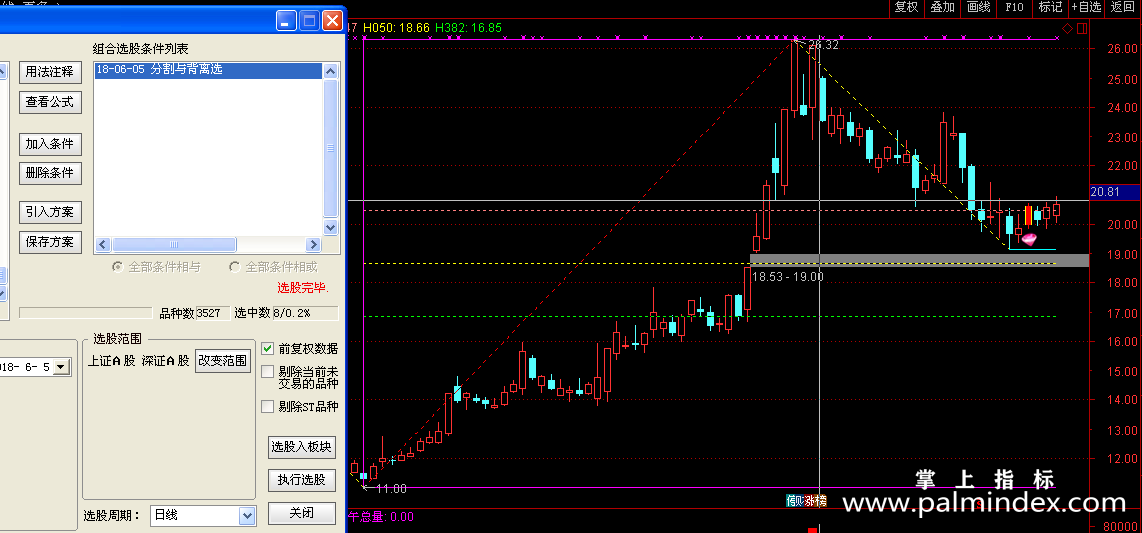Open the F10 company info
Image resolution: width=1142 pixels, height=533 pixels.
click(1015, 7)
